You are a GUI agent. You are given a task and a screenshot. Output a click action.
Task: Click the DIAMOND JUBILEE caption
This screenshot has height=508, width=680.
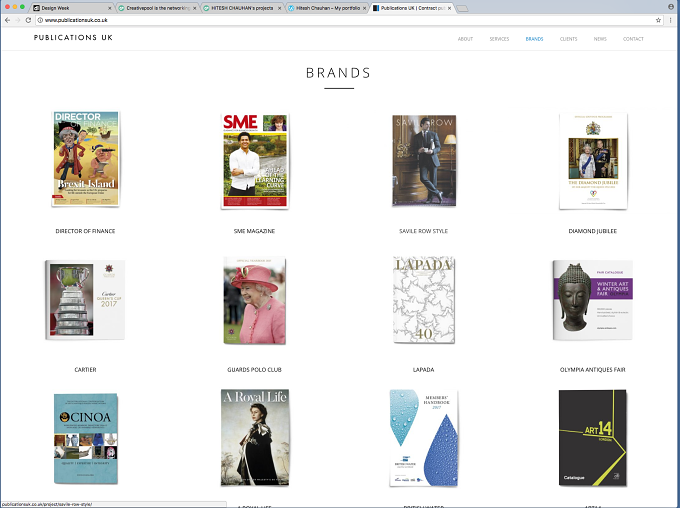click(593, 231)
